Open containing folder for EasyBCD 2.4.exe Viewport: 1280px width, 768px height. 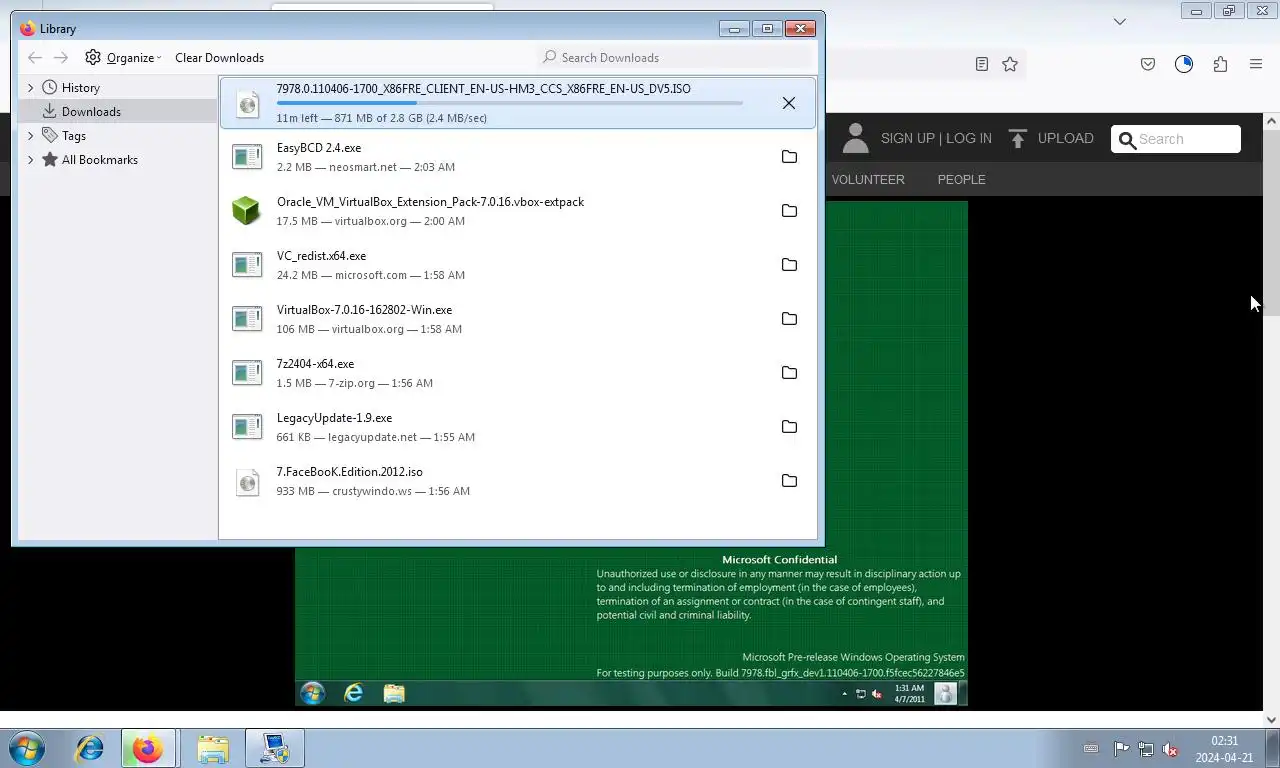pos(789,157)
